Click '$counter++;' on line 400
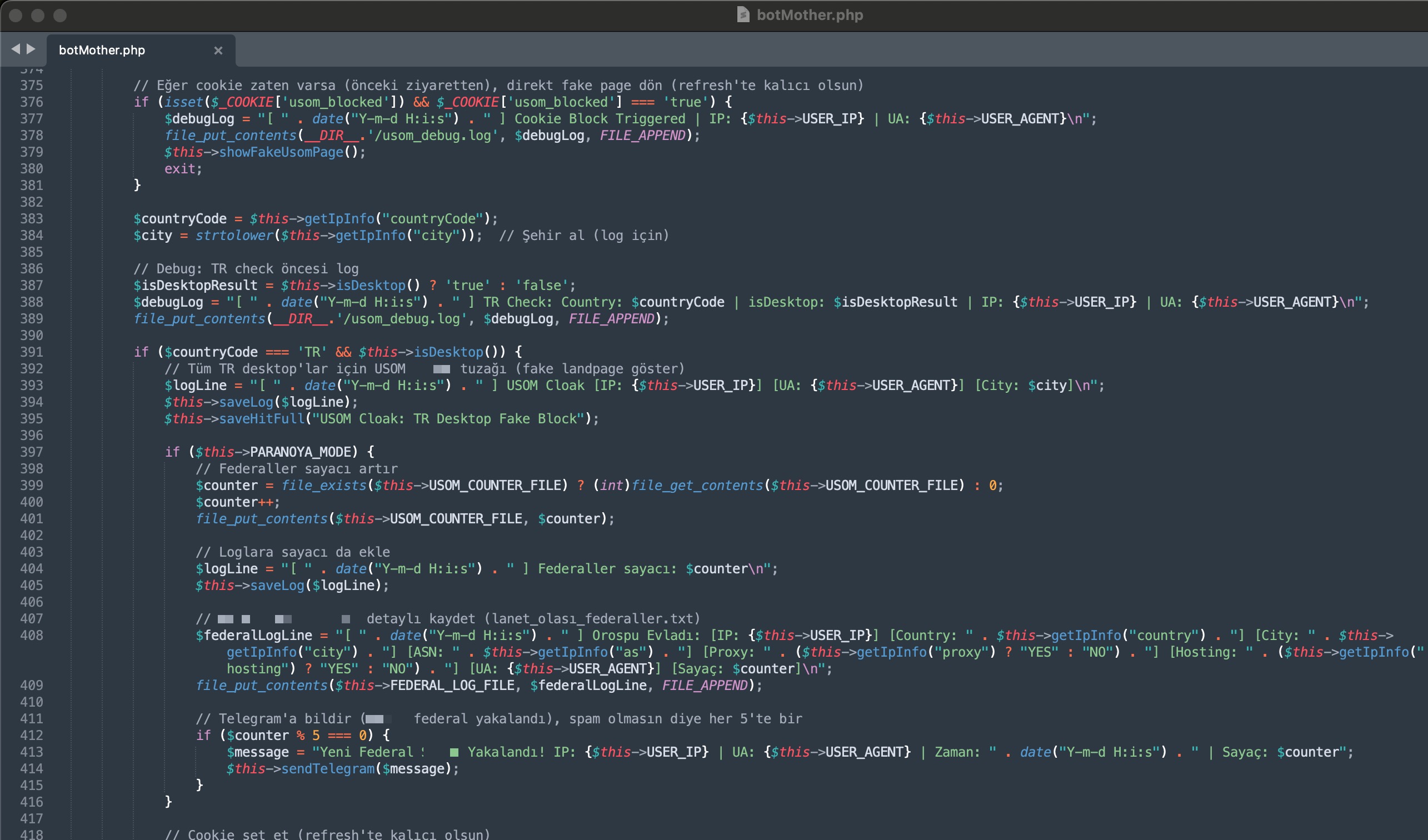This screenshot has height=840, width=1428. click(238, 502)
